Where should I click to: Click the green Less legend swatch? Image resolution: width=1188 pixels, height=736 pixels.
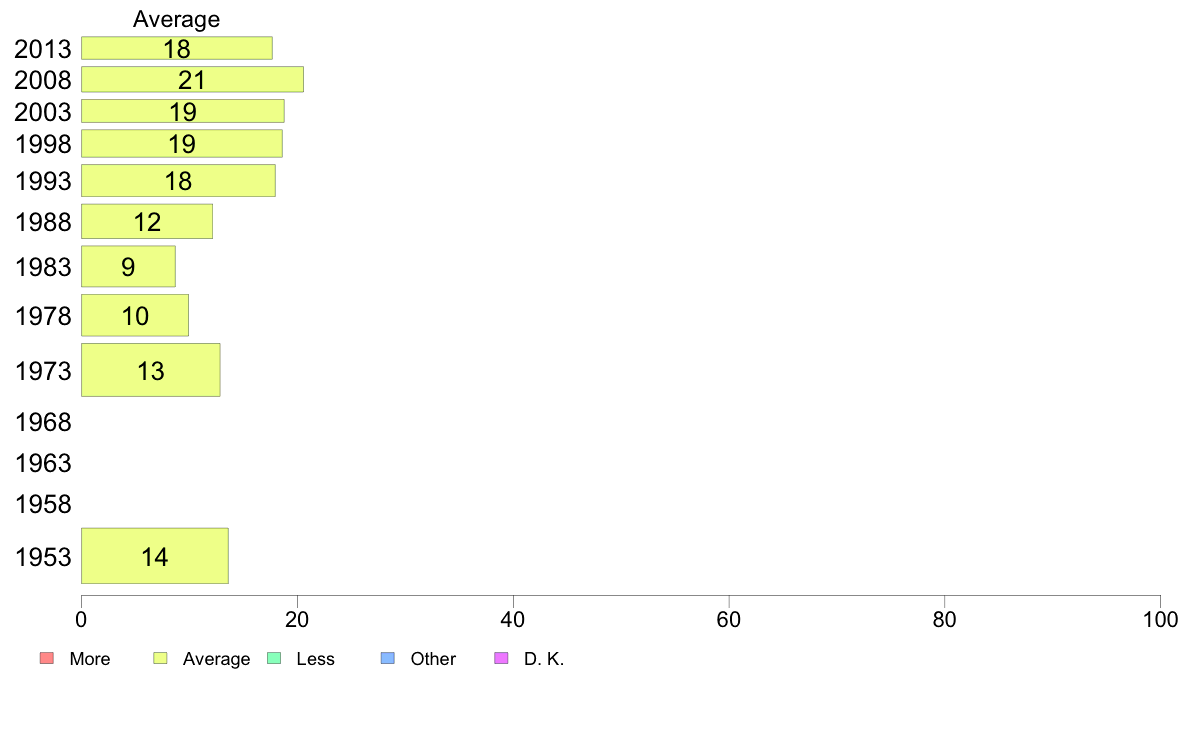[x=274, y=658]
